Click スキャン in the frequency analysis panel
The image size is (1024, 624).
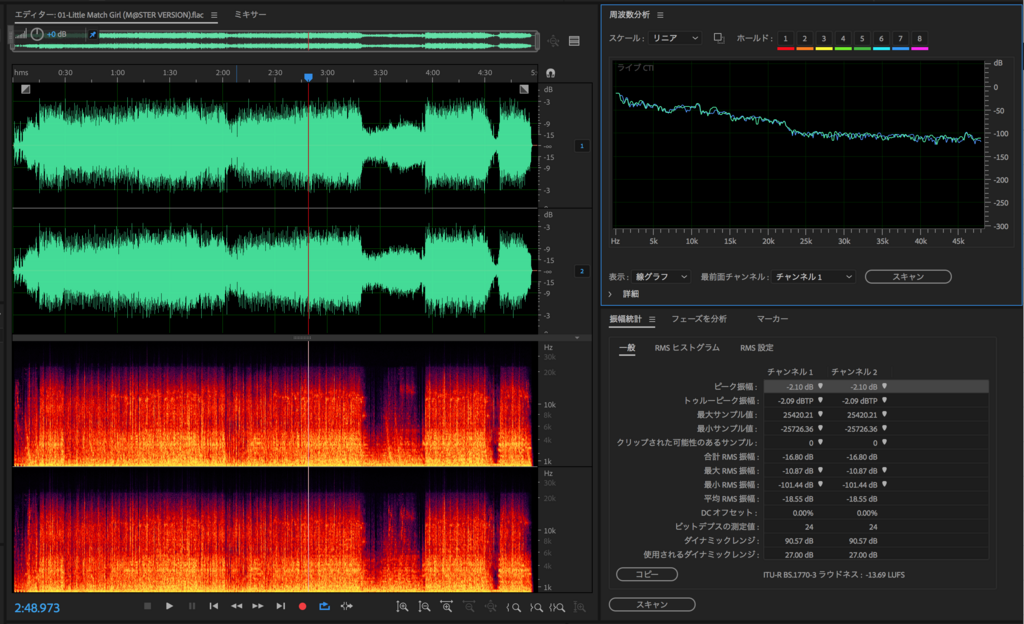point(908,277)
